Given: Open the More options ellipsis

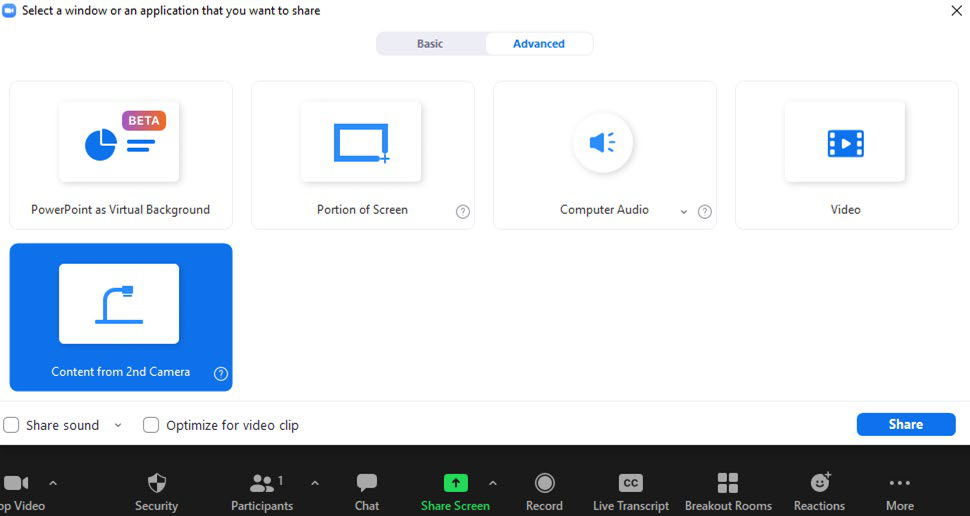Looking at the screenshot, I should tap(899, 483).
